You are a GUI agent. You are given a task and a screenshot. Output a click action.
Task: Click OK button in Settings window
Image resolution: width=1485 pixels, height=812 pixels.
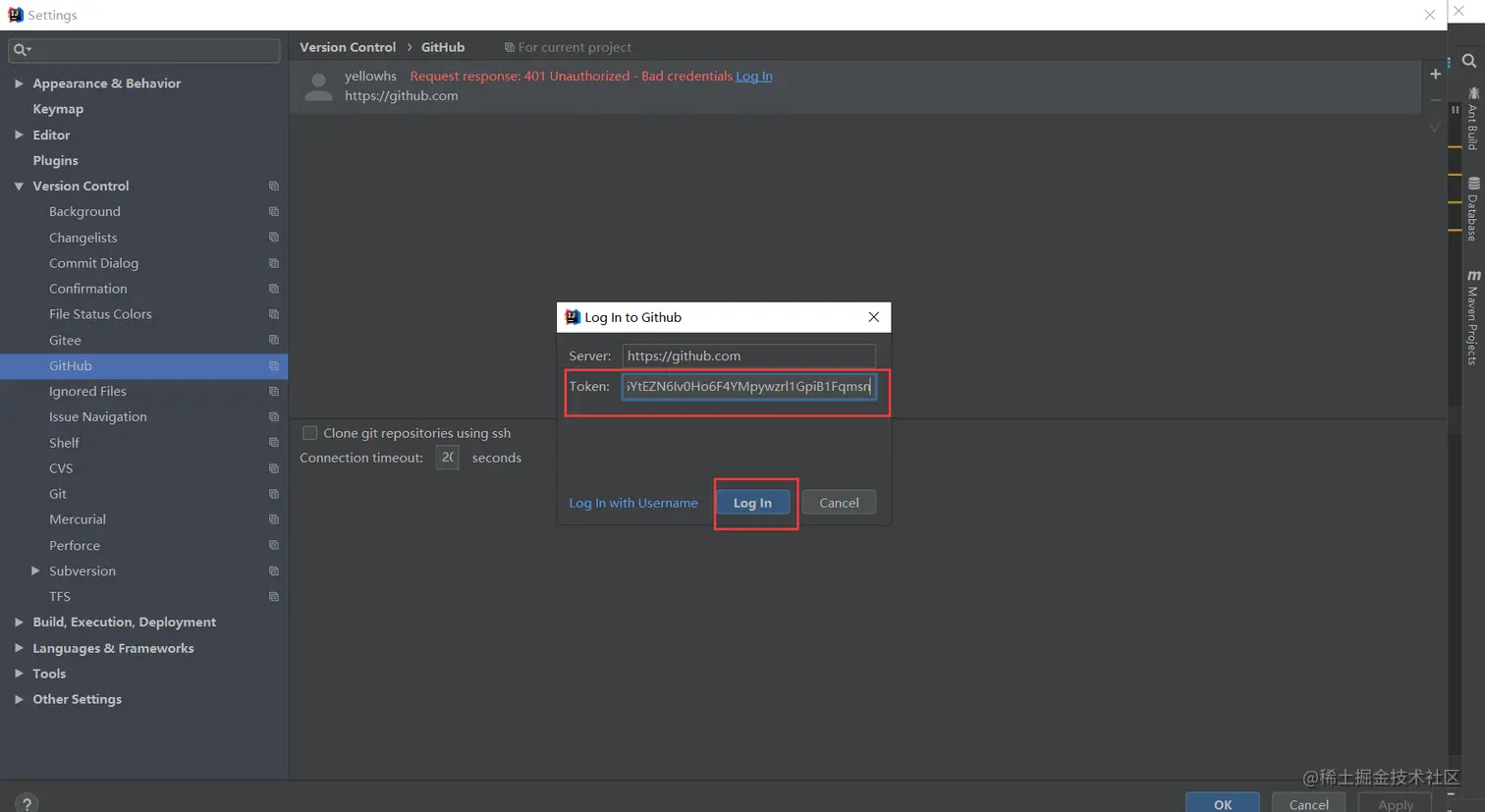click(x=1223, y=803)
